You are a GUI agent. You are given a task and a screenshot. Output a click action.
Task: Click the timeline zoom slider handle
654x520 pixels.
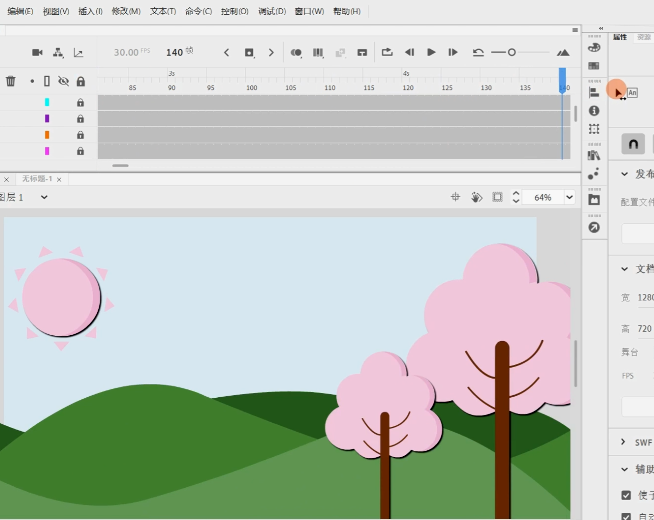coord(512,52)
